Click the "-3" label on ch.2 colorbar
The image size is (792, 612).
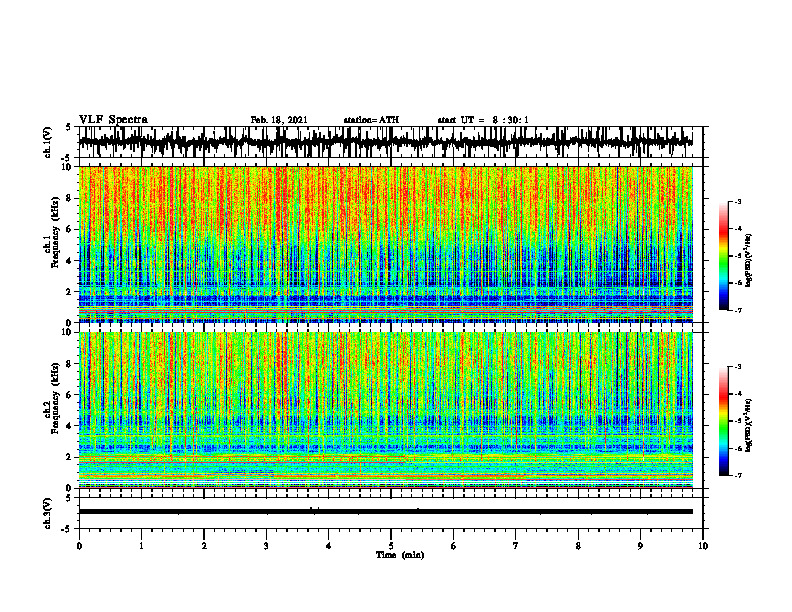point(738,367)
